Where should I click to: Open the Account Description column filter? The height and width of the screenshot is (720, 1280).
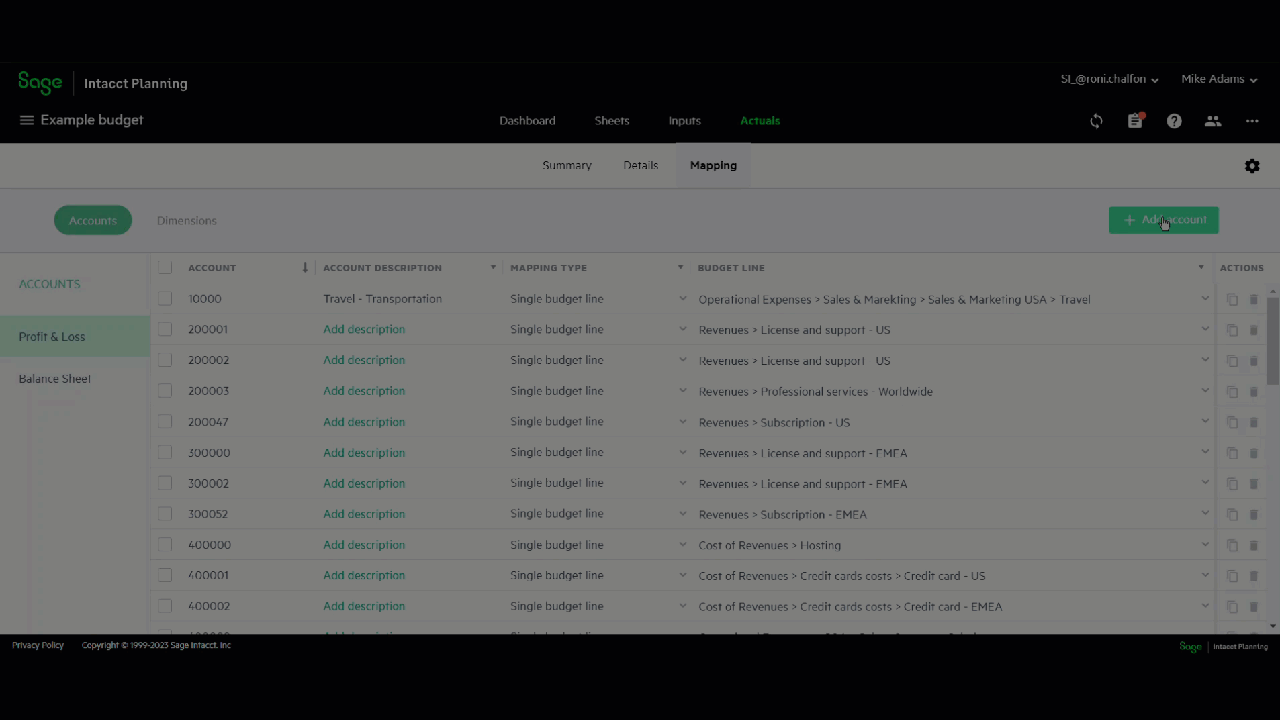point(493,268)
